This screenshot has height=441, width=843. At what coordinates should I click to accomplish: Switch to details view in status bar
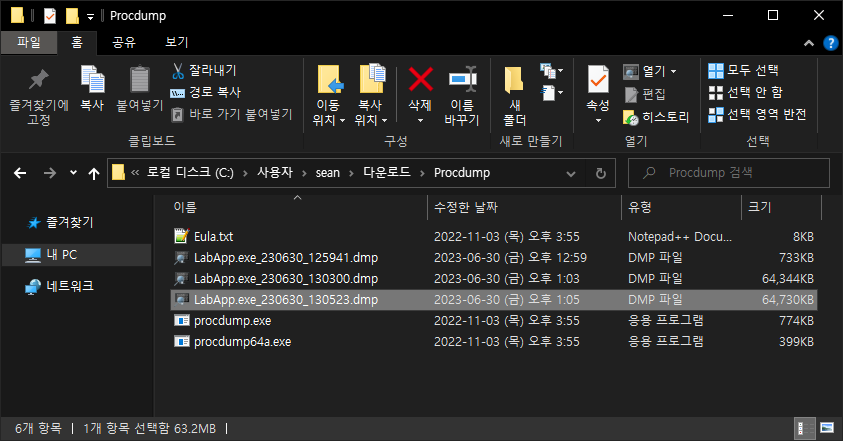pyautogui.click(x=805, y=429)
